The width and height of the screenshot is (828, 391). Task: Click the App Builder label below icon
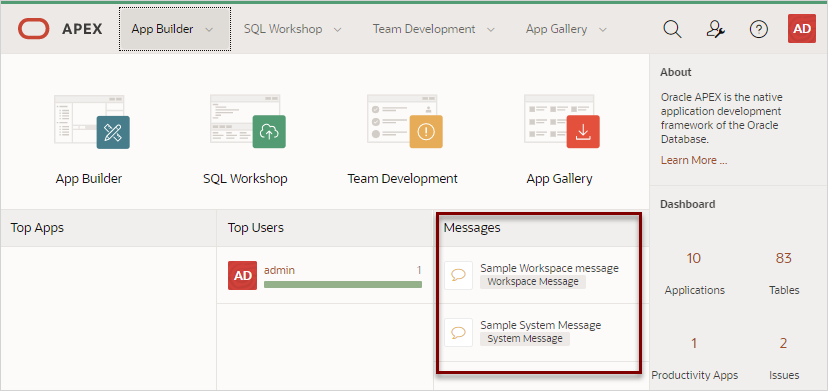click(x=89, y=179)
